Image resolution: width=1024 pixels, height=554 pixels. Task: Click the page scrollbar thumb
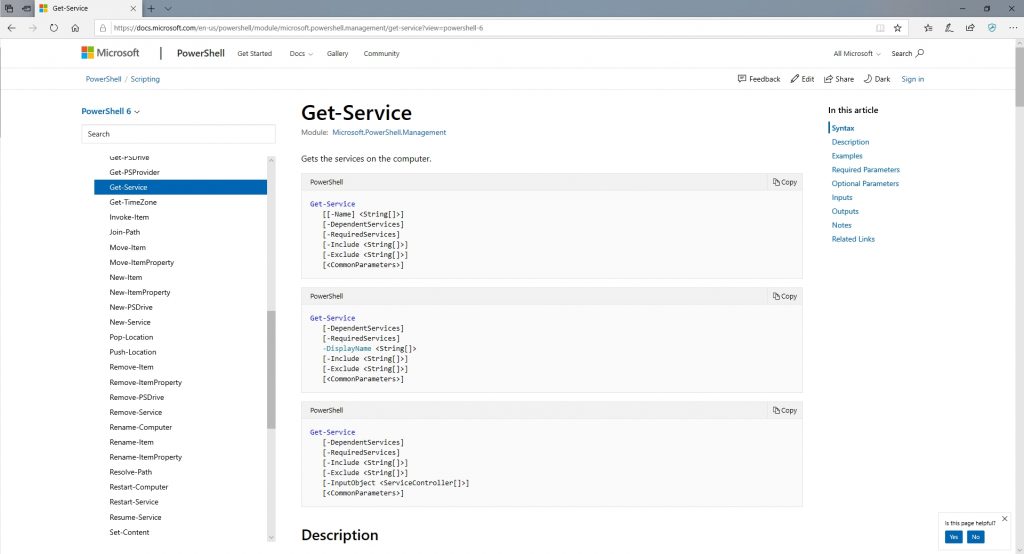(1019, 76)
